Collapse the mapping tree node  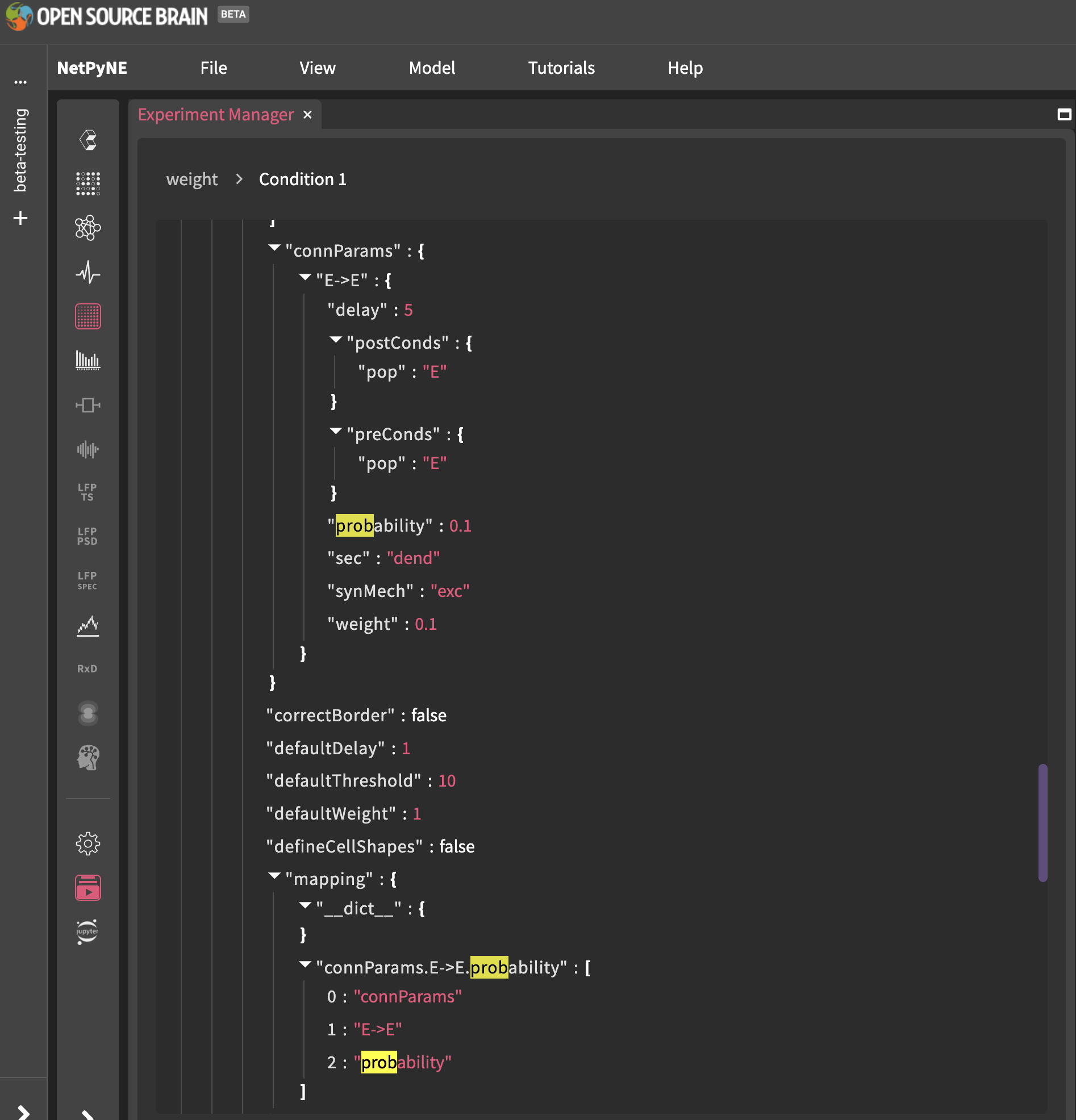[275, 876]
